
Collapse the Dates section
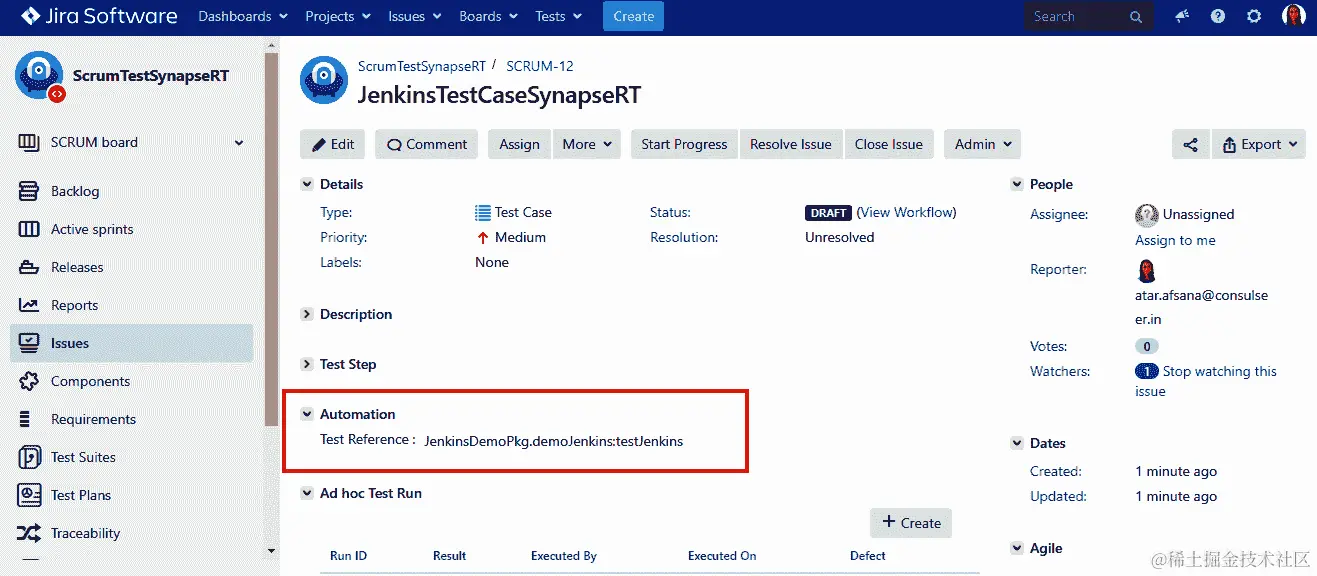tap(1017, 443)
